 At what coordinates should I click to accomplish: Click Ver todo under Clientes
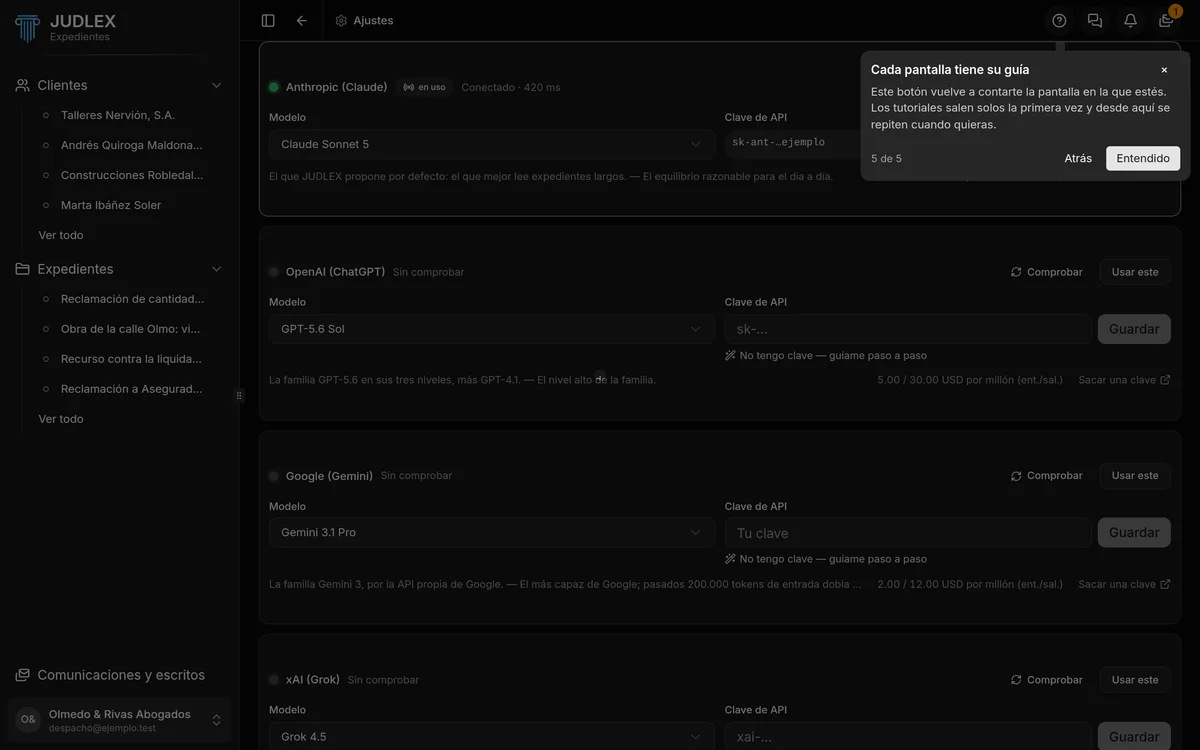click(x=61, y=235)
